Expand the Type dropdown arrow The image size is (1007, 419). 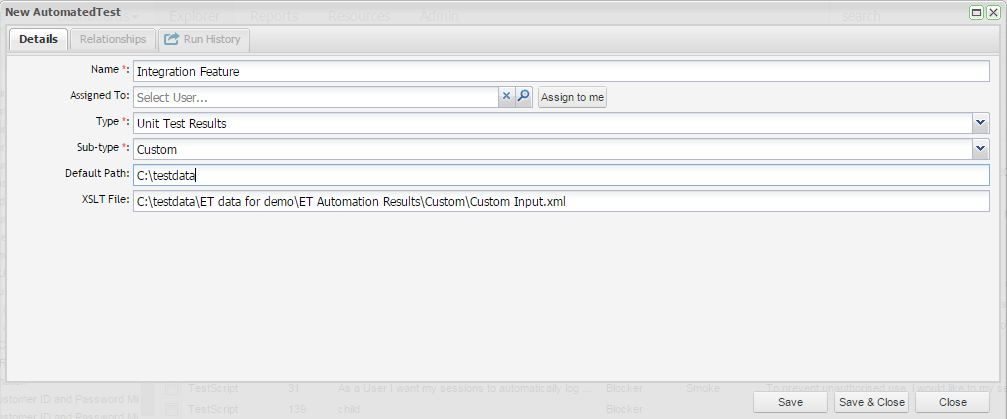click(x=980, y=123)
